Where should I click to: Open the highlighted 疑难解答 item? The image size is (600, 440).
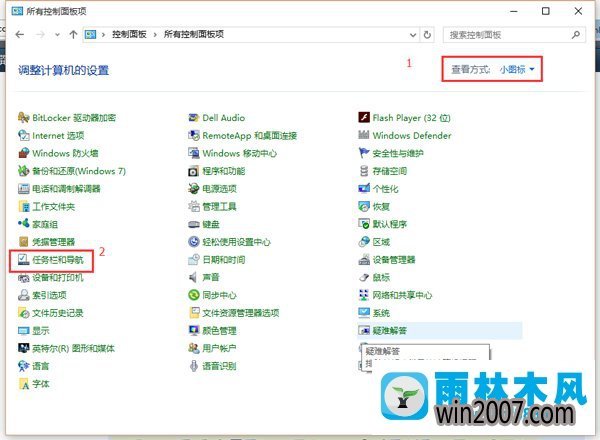[440, 331]
